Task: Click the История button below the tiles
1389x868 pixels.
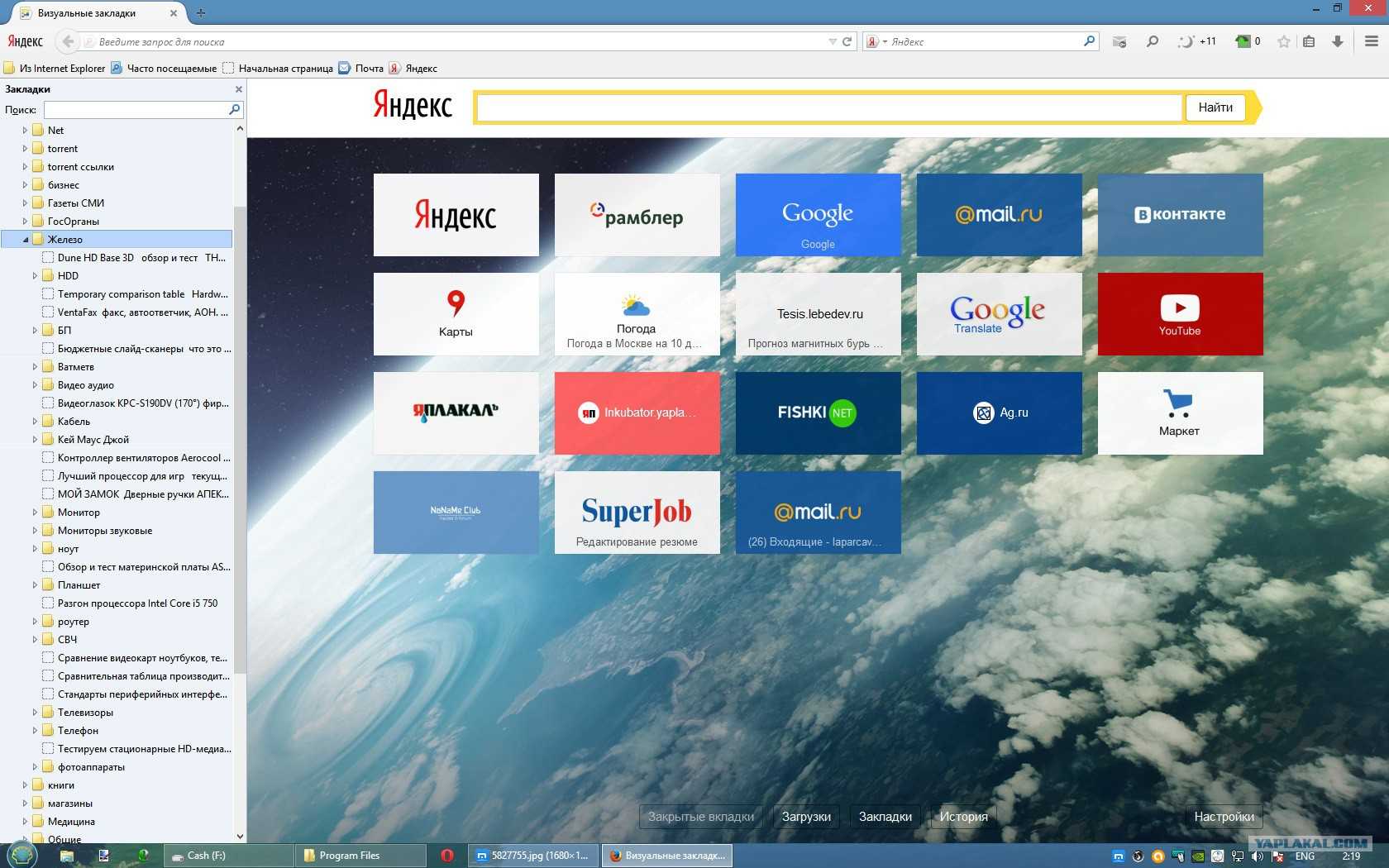Action: tap(963, 817)
